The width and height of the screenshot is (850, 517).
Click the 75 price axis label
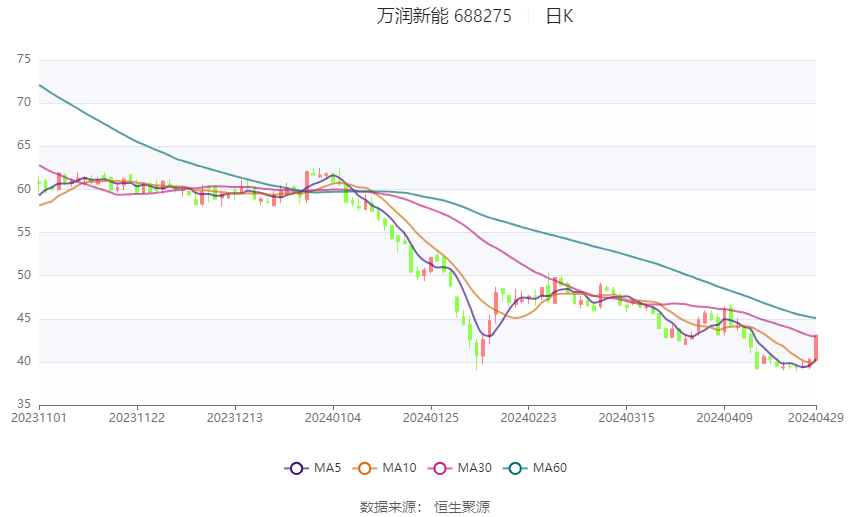24,59
